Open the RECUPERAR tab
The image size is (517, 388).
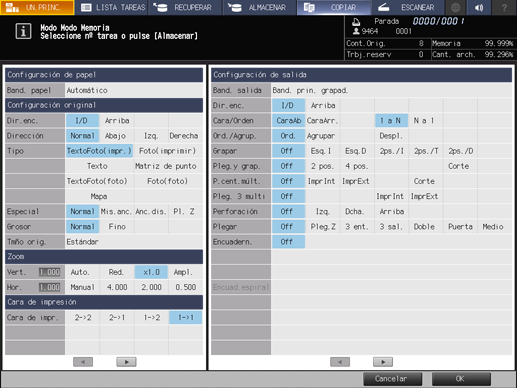[x=186, y=7]
